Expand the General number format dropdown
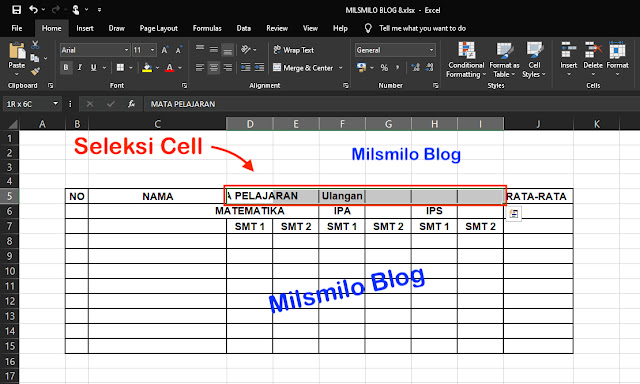Screen dimensions: 640x384 pos(431,50)
